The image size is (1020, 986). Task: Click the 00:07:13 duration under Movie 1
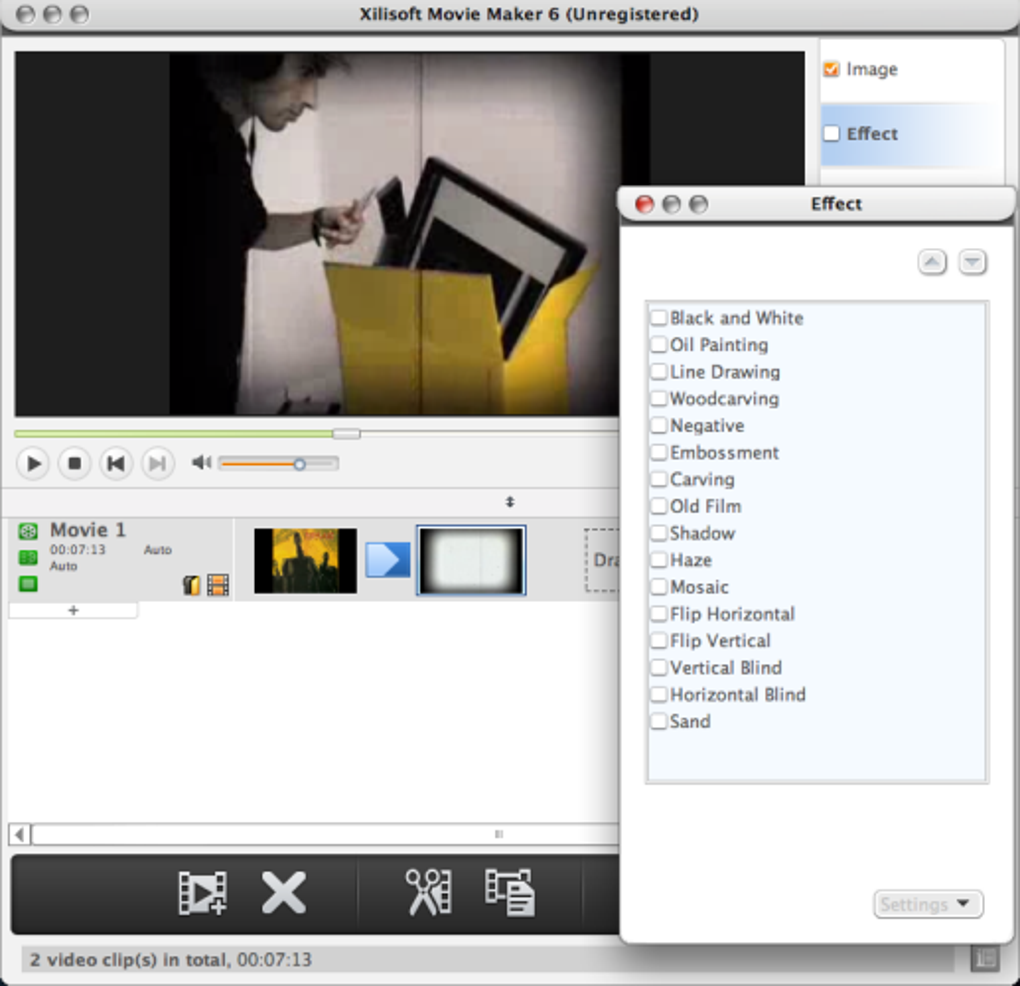click(77, 550)
